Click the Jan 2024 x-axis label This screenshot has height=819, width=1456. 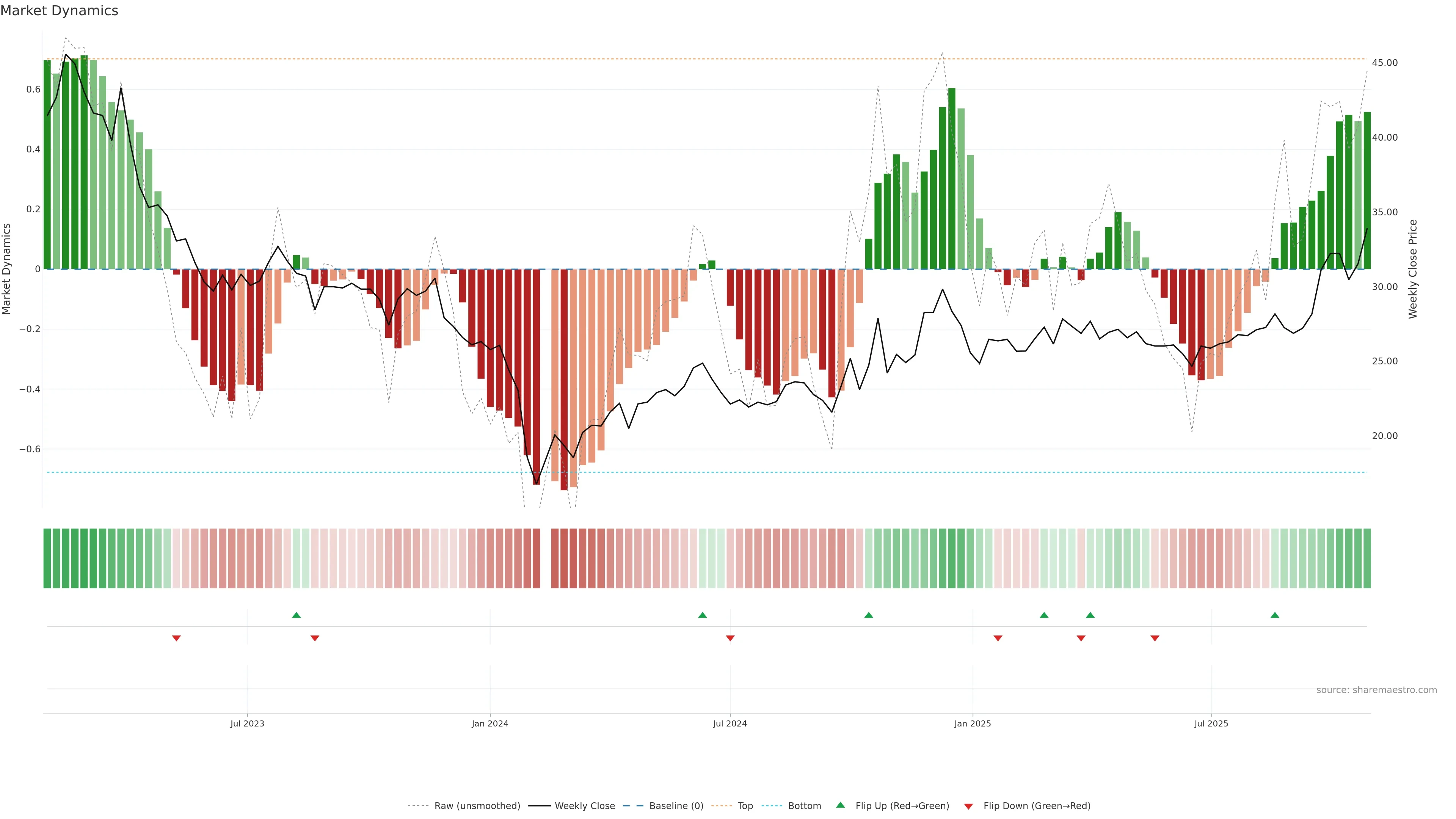490,723
